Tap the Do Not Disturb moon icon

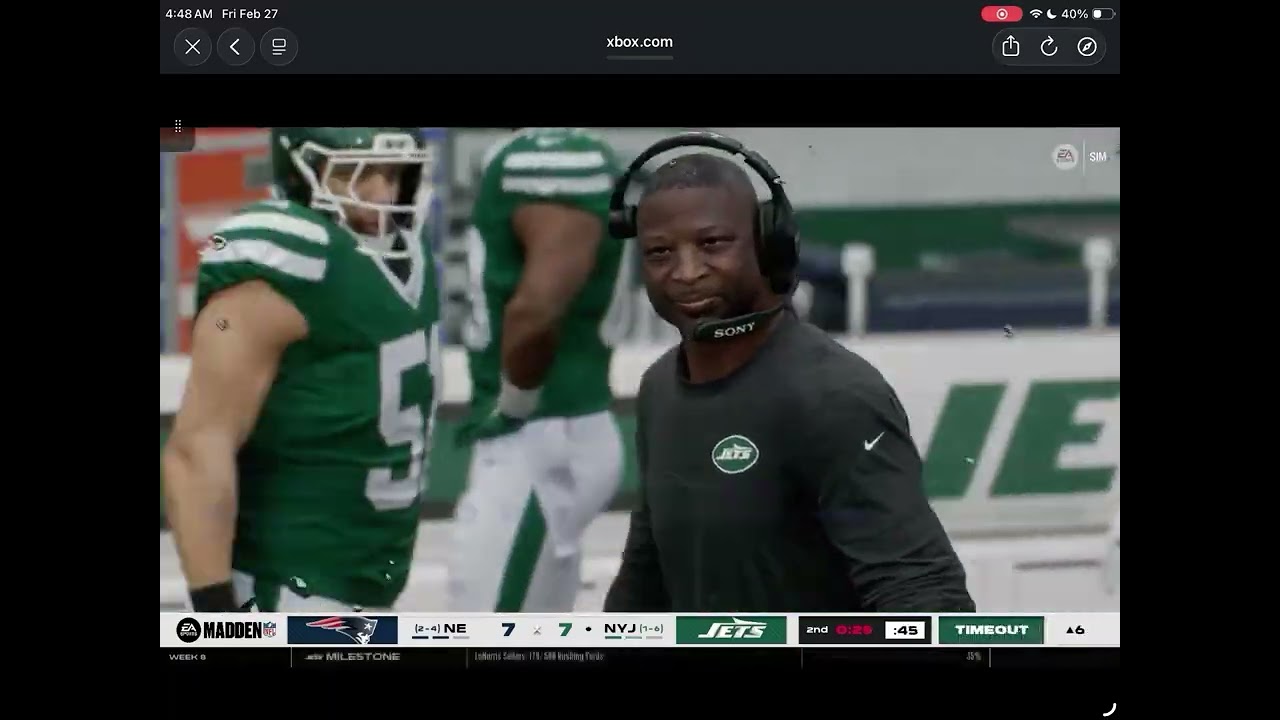click(1052, 14)
